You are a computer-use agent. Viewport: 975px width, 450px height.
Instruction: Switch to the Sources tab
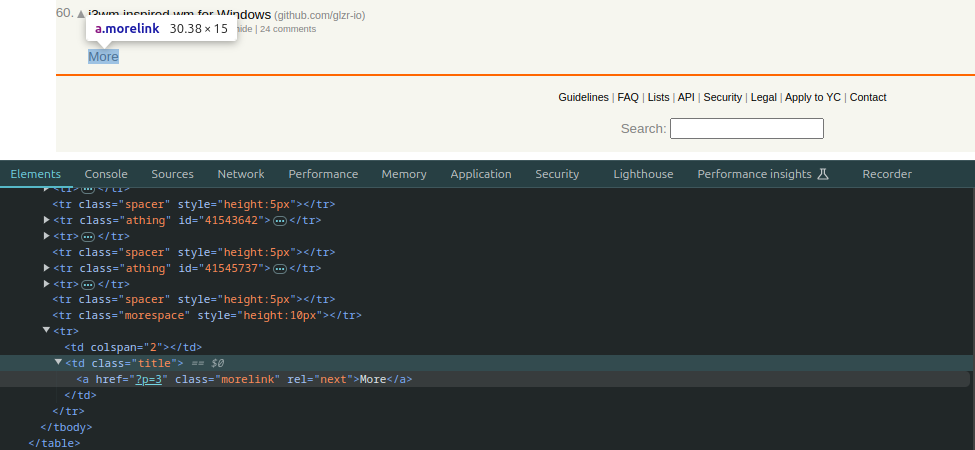point(172,174)
